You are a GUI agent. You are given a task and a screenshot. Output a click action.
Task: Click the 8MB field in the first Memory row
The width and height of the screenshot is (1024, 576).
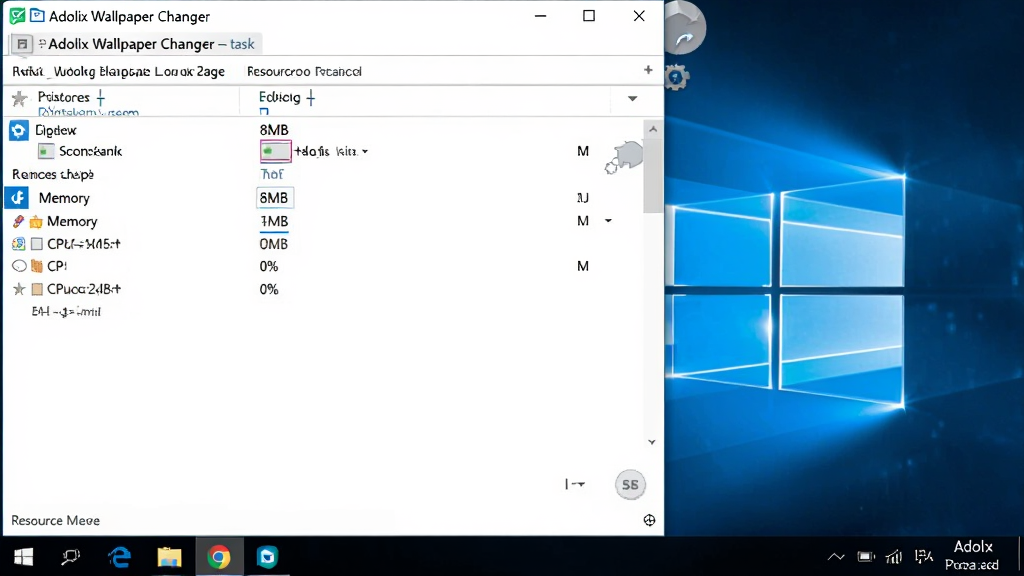click(274, 198)
